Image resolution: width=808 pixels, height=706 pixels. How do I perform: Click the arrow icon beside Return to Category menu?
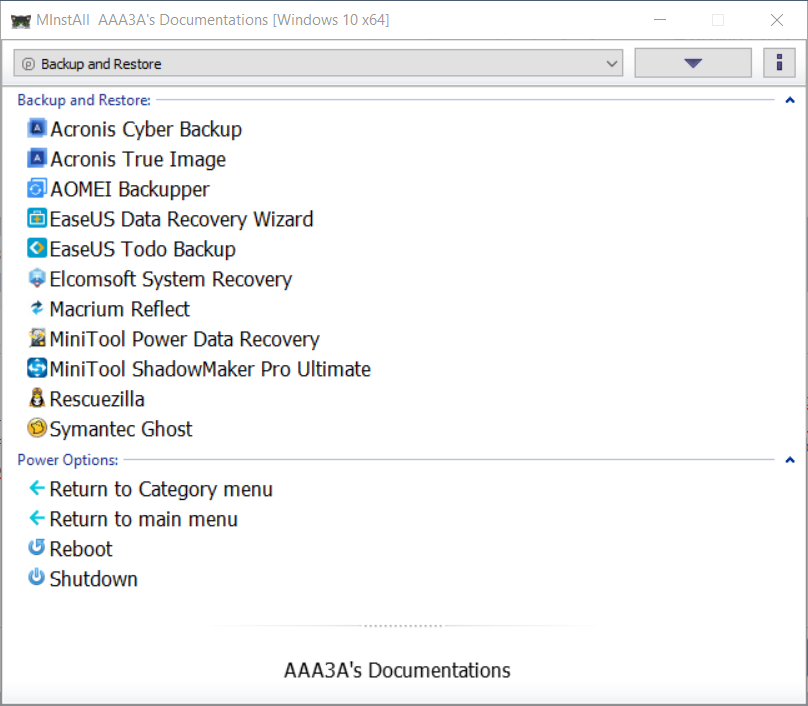[37, 488]
